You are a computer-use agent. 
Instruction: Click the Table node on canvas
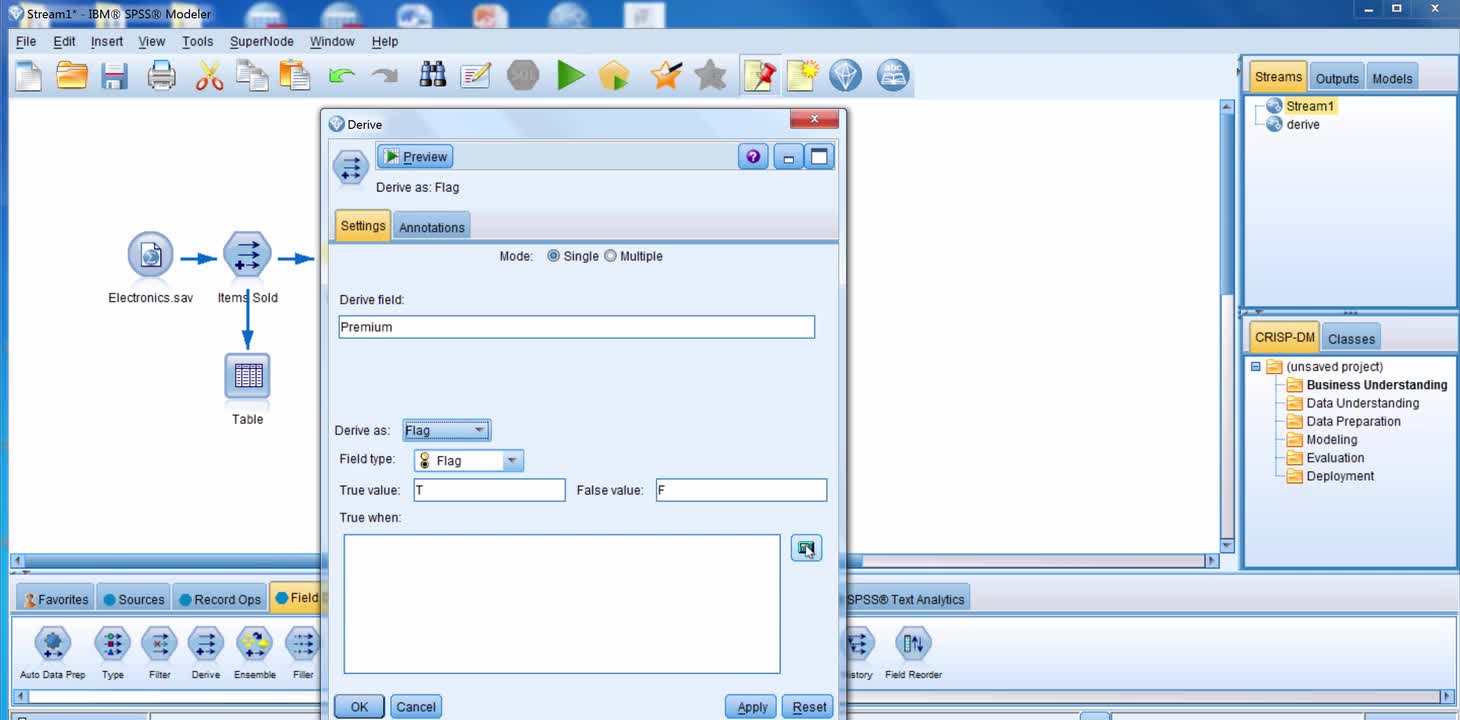coord(247,377)
